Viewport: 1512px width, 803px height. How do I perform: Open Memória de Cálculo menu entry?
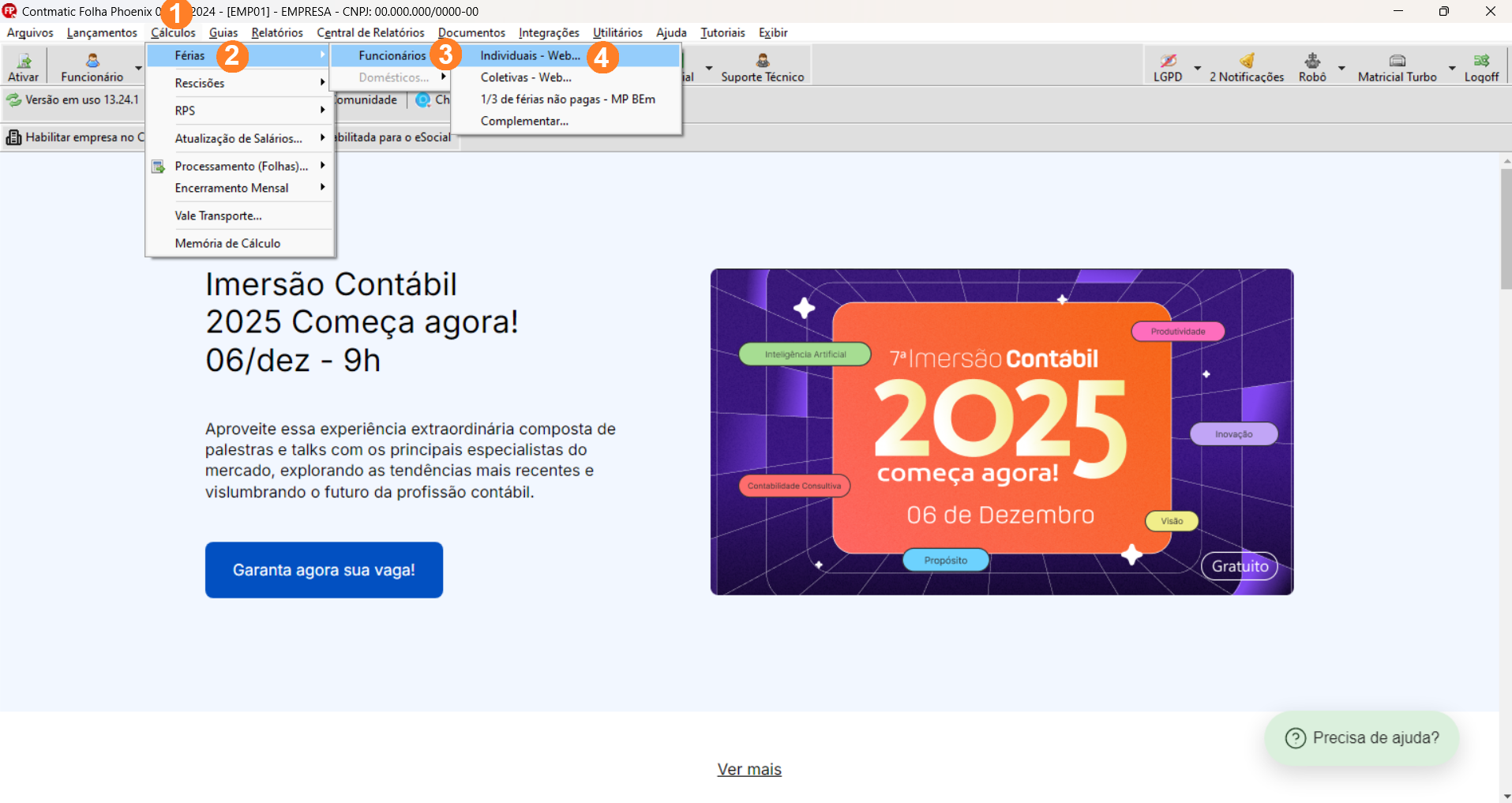pos(240,243)
